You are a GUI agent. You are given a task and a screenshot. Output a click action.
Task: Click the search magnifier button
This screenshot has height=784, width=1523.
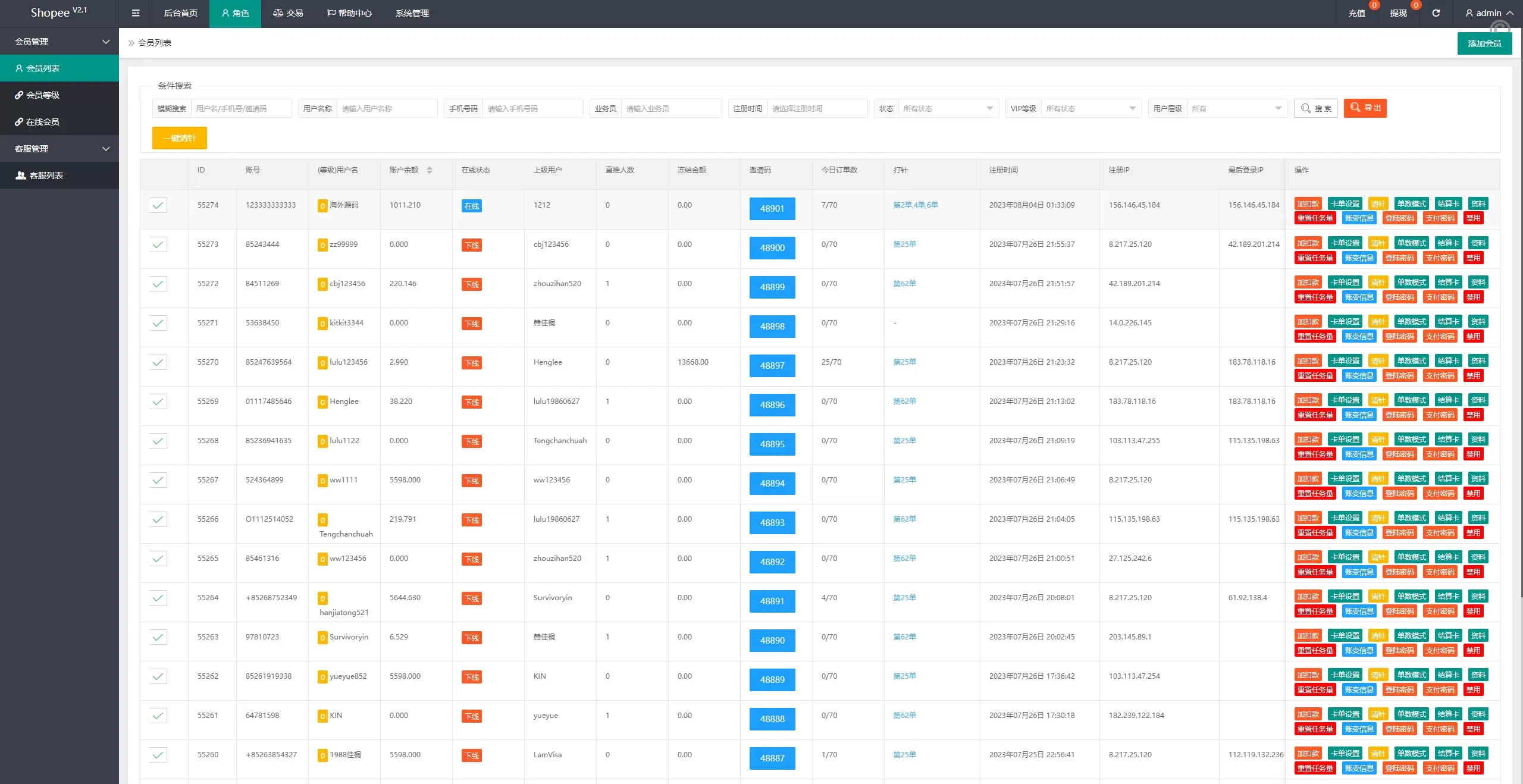(x=1315, y=108)
